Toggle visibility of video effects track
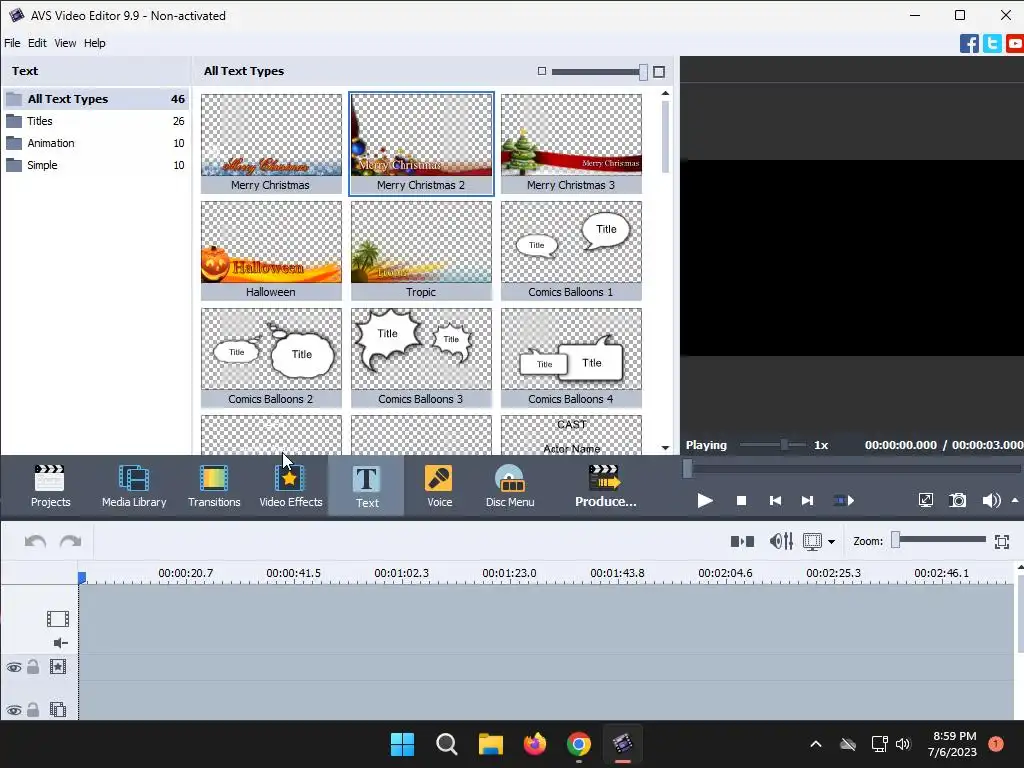The image size is (1024, 768). [x=14, y=667]
